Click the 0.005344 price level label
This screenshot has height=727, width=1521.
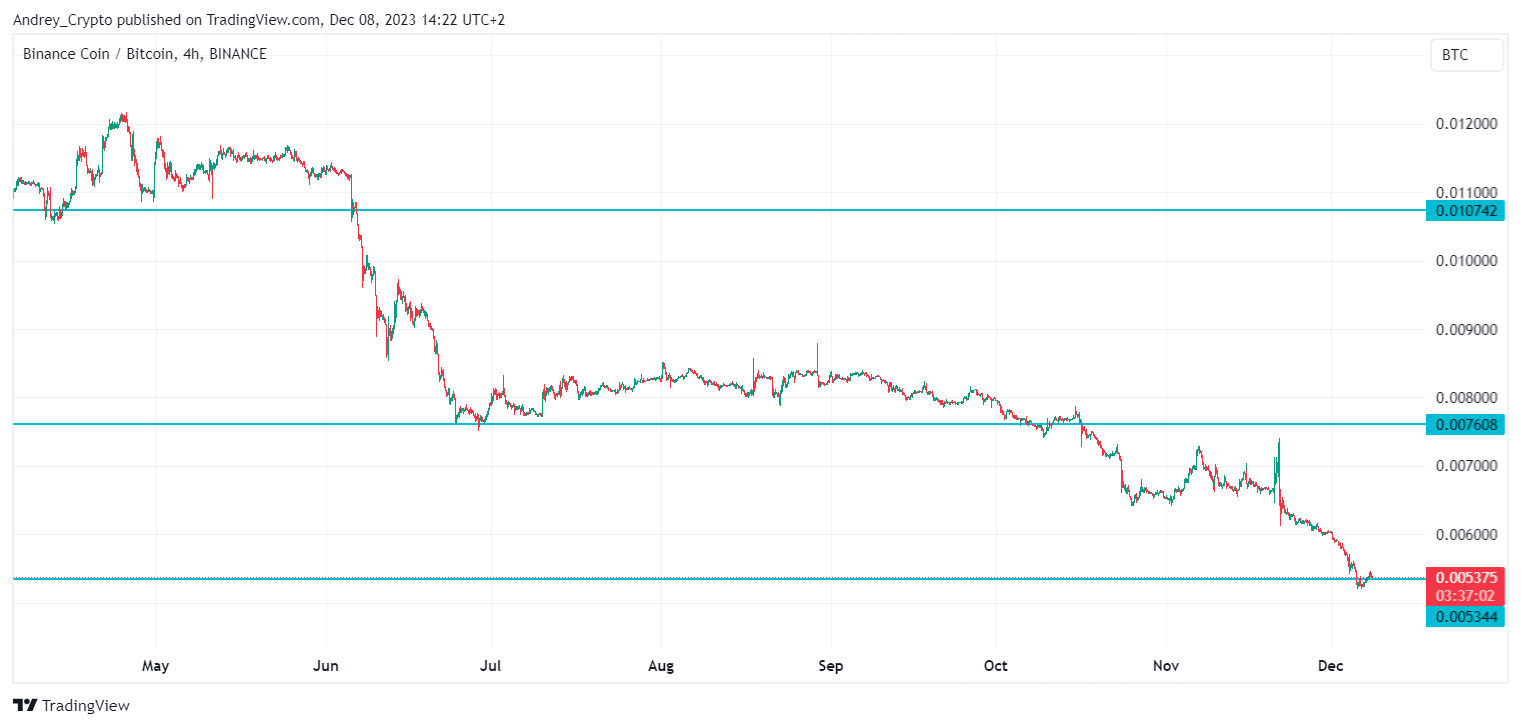tap(1466, 617)
